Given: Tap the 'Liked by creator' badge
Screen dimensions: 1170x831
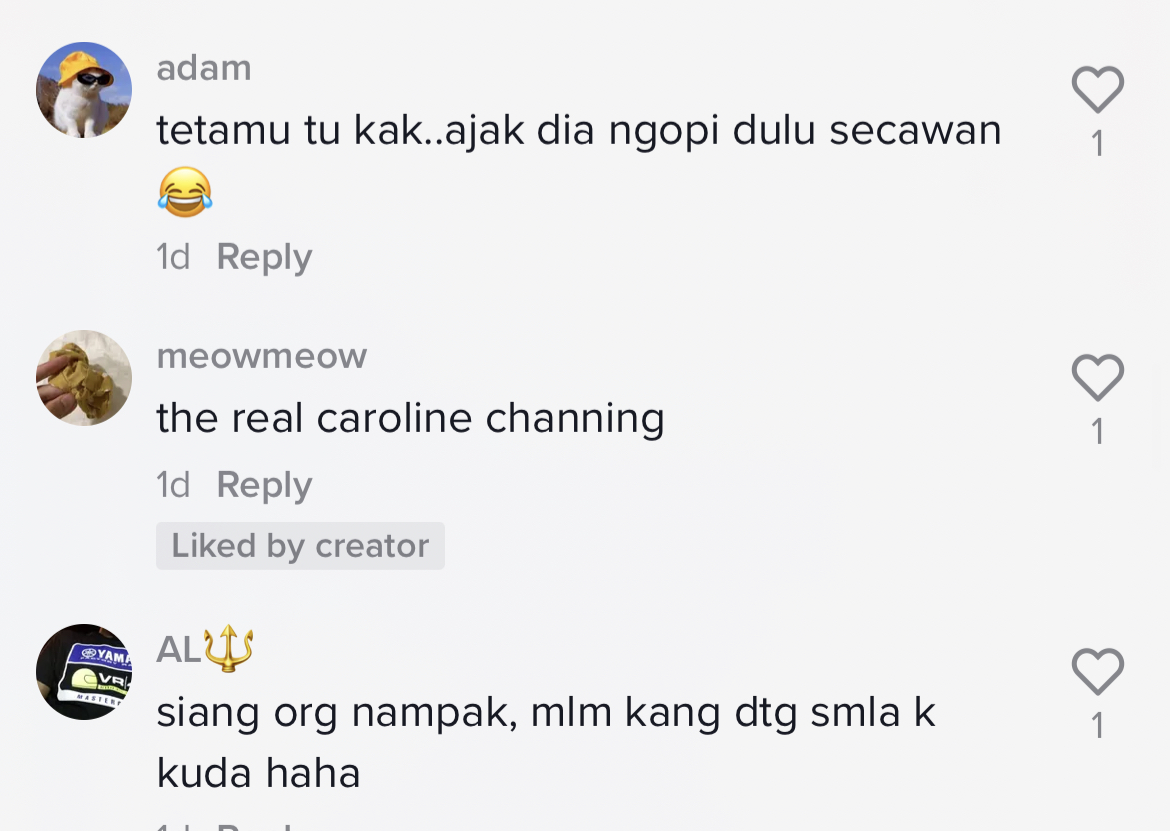Looking at the screenshot, I should pyautogui.click(x=300, y=546).
